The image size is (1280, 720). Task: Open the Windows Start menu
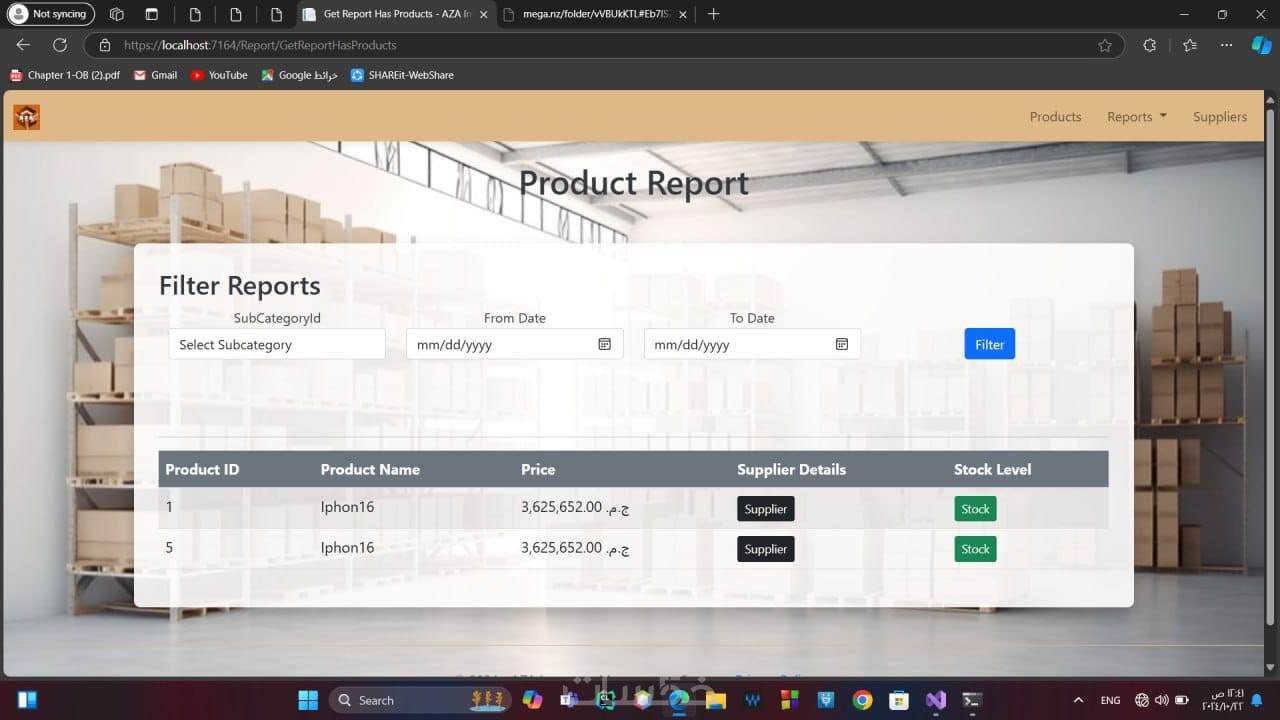coord(308,700)
